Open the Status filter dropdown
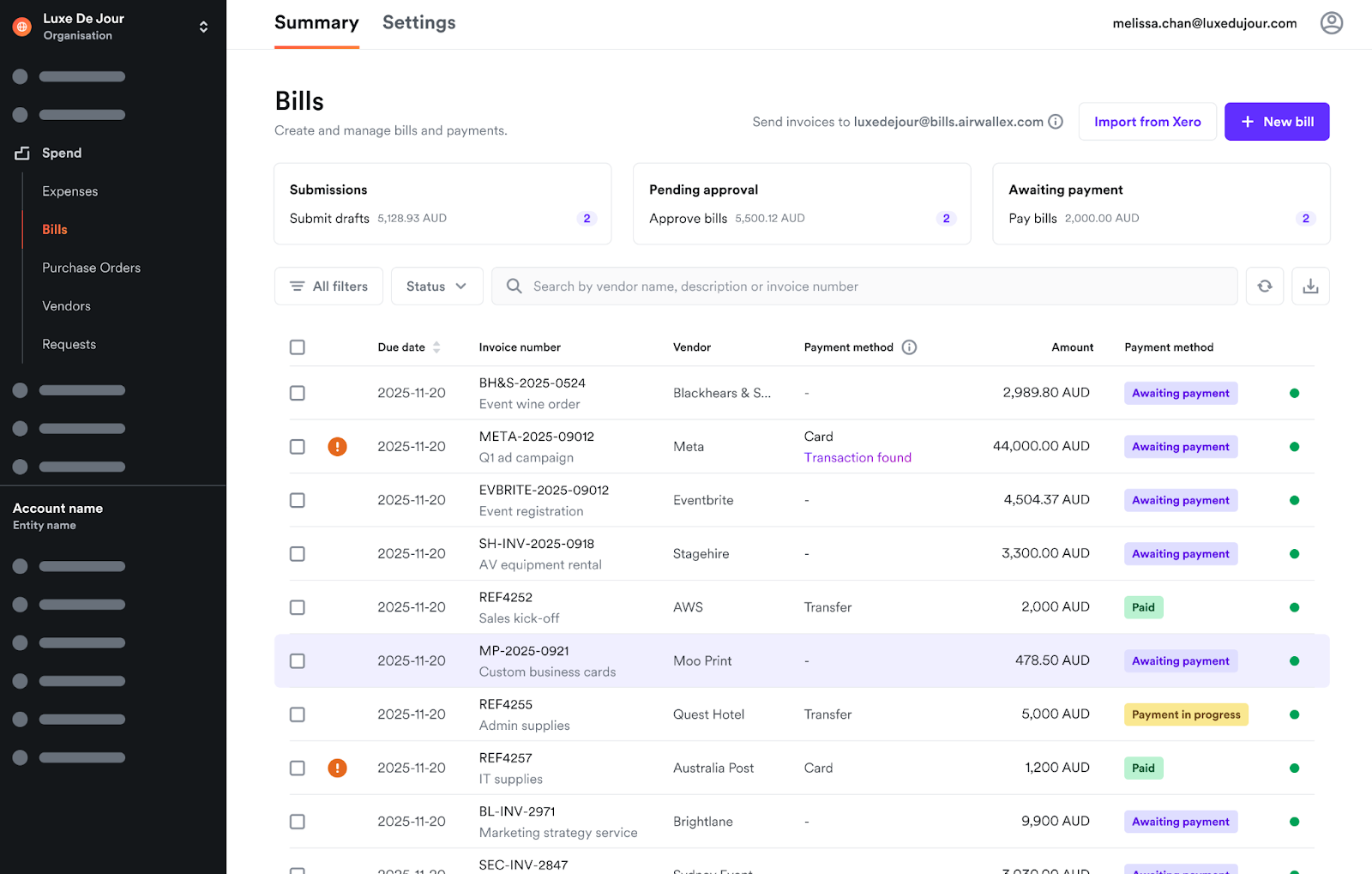This screenshot has width=1372, height=874. point(436,286)
